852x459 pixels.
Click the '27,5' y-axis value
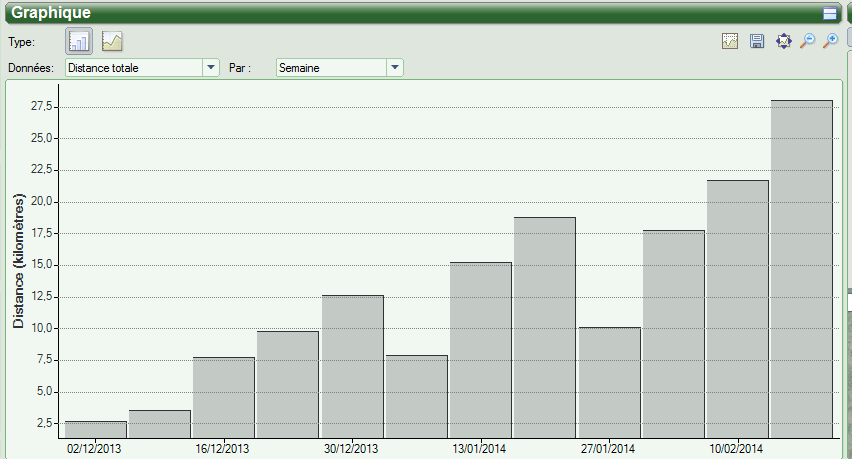coord(42,106)
